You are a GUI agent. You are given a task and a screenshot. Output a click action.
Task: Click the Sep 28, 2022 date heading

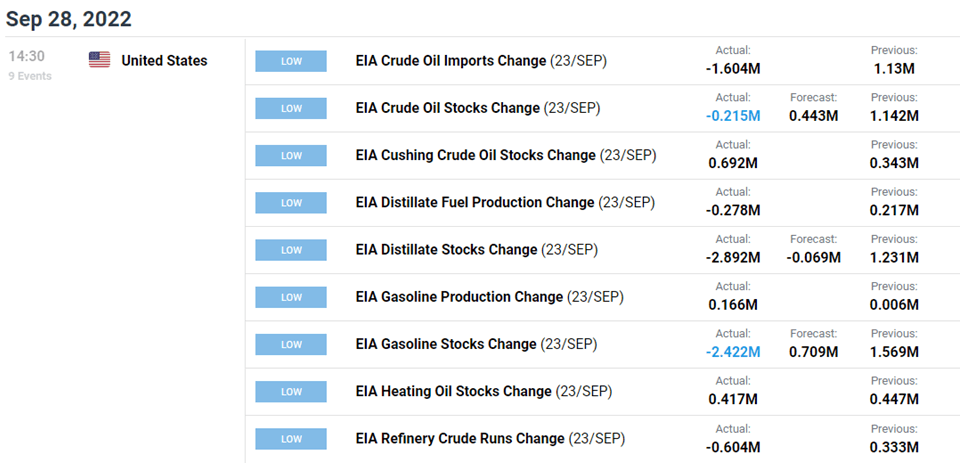pos(68,19)
